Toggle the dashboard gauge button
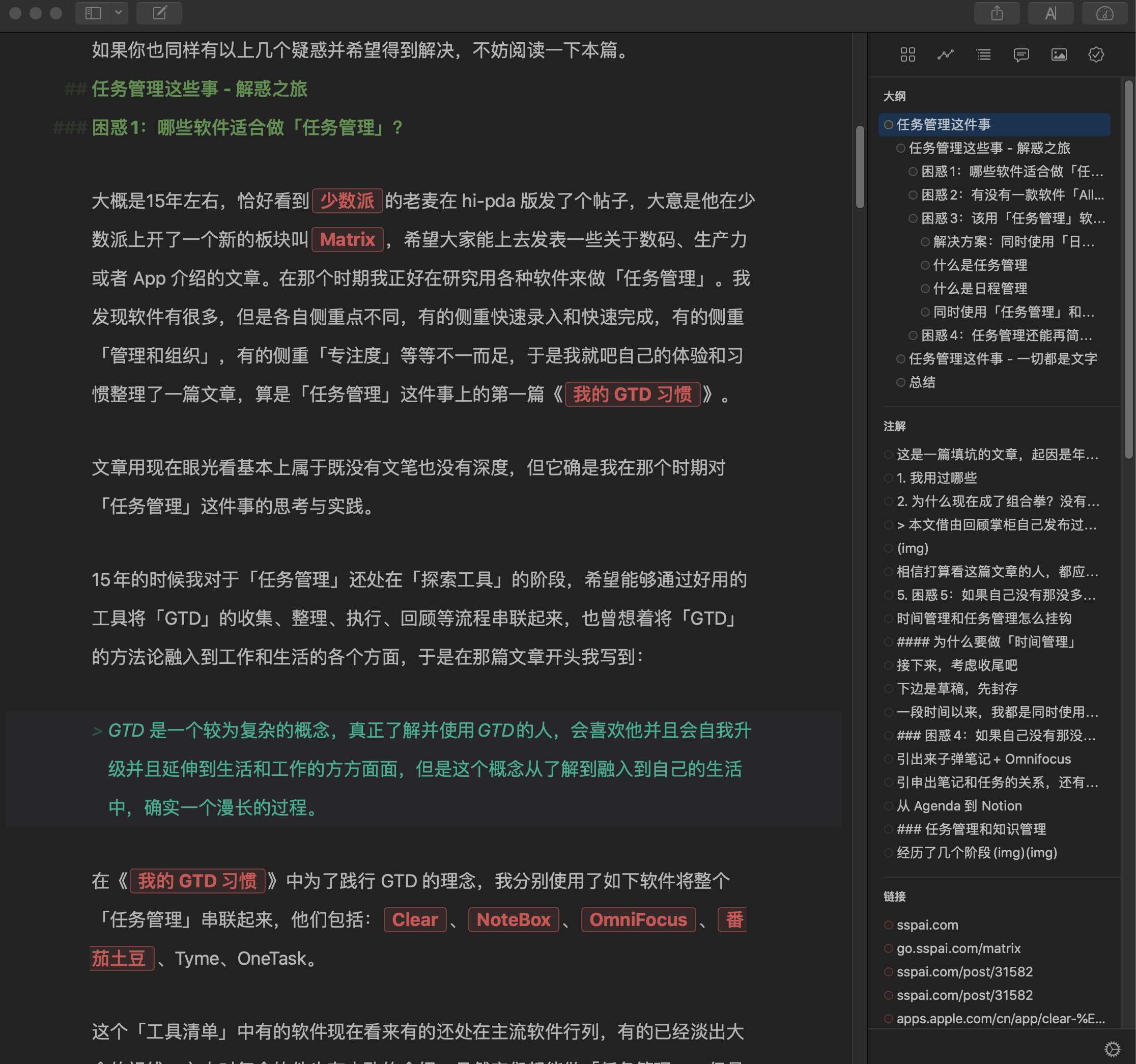The image size is (1136, 1064). (x=1104, y=13)
